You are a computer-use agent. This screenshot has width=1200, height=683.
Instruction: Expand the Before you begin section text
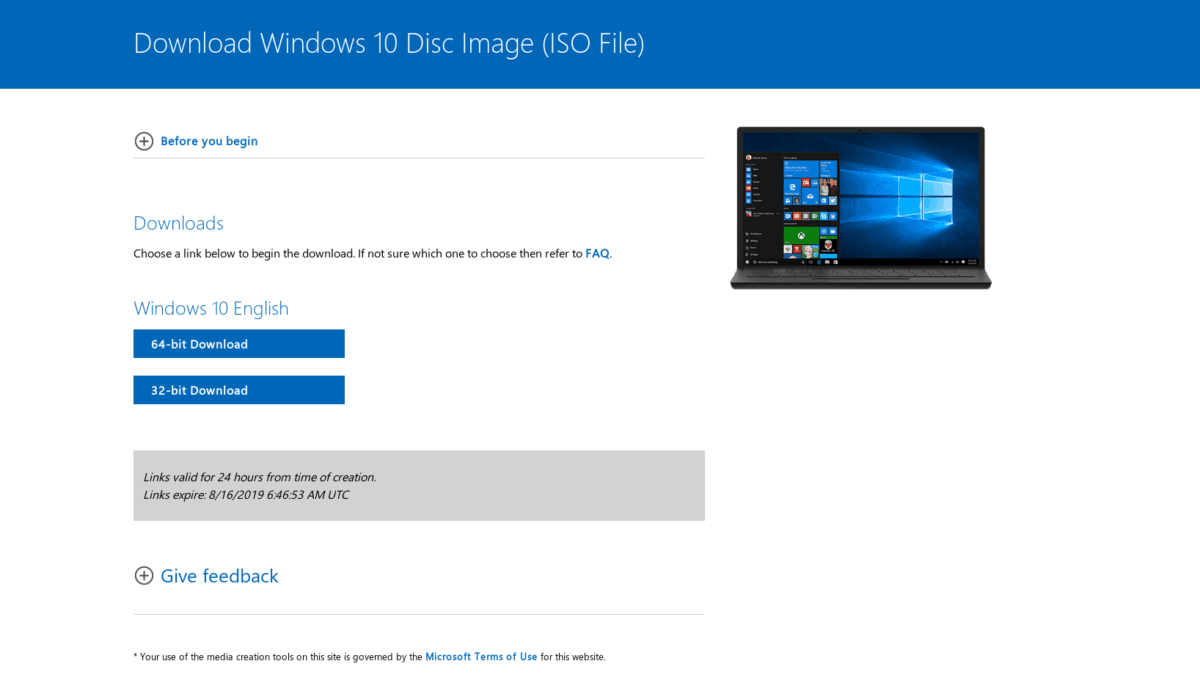[x=209, y=141]
